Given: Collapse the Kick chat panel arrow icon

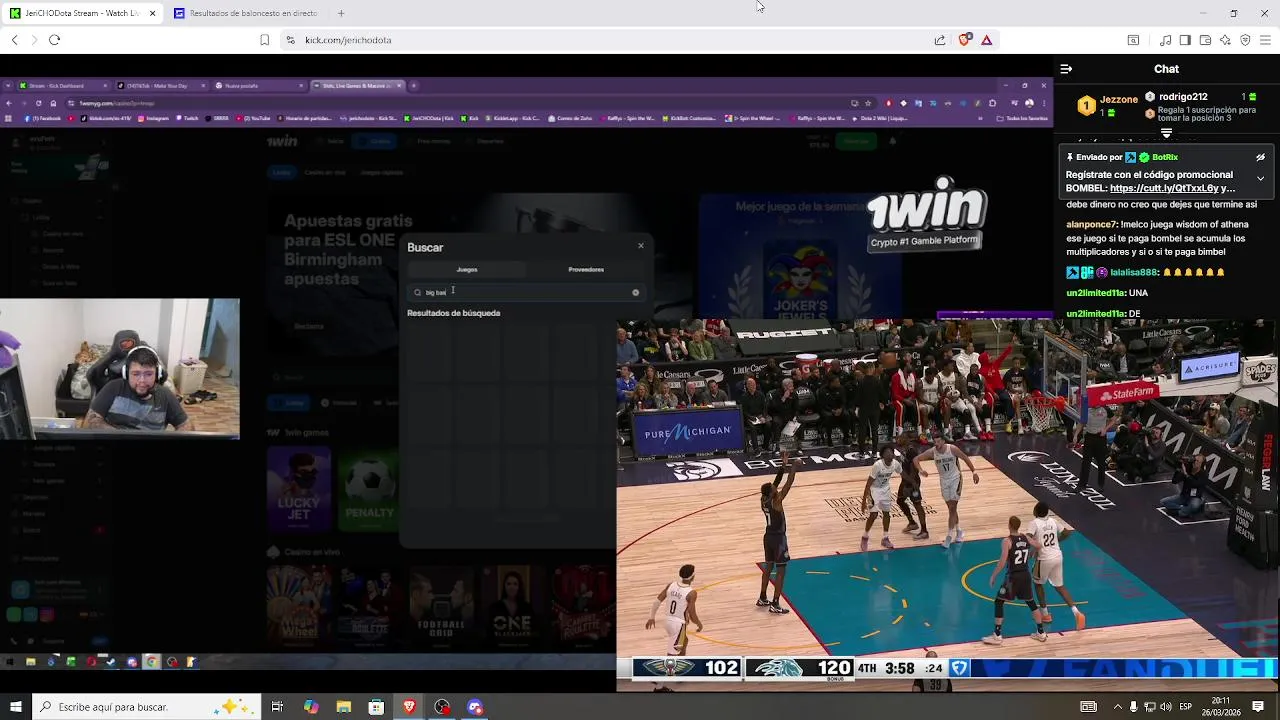Looking at the screenshot, I should (x=1066, y=69).
